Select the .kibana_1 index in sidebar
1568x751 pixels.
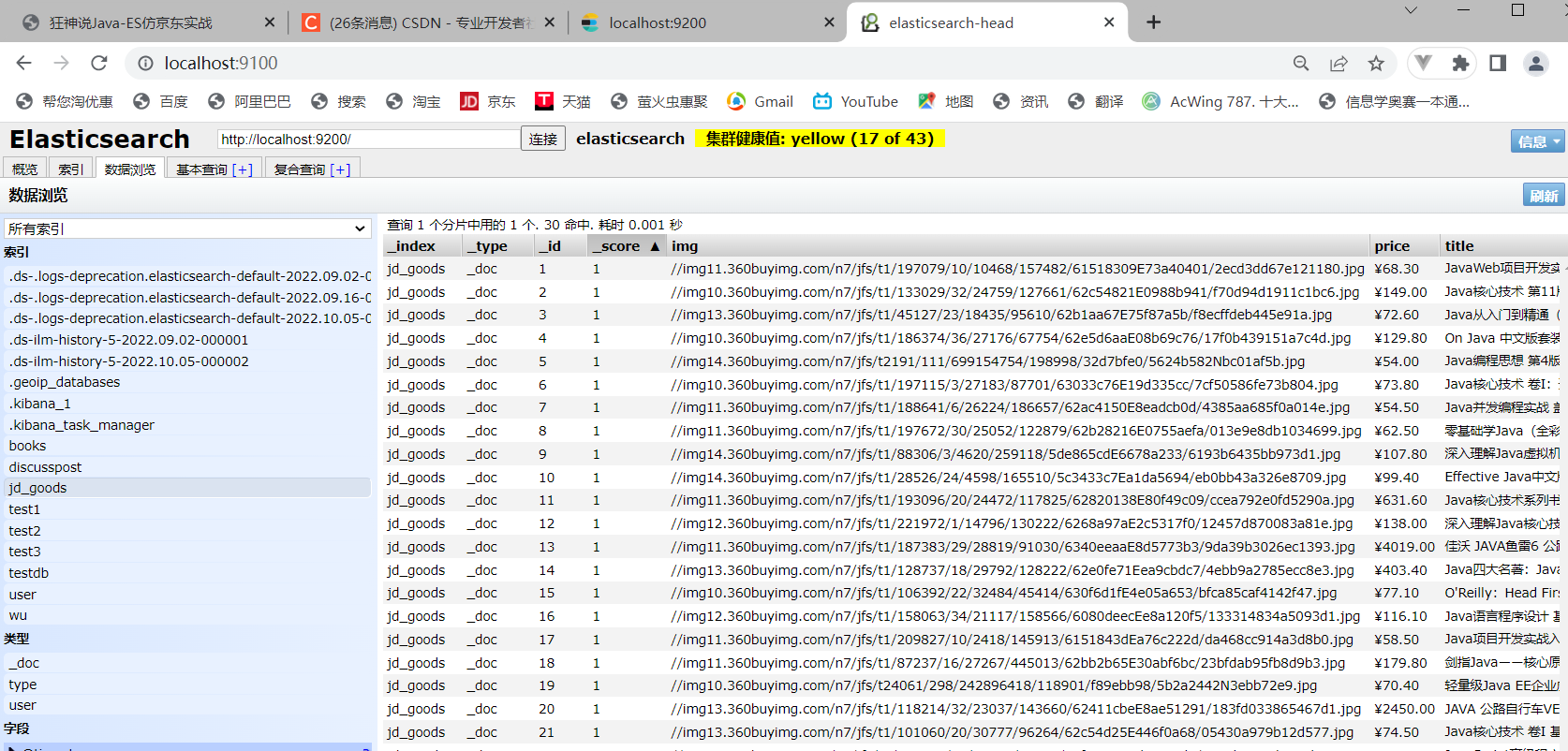[x=187, y=404]
